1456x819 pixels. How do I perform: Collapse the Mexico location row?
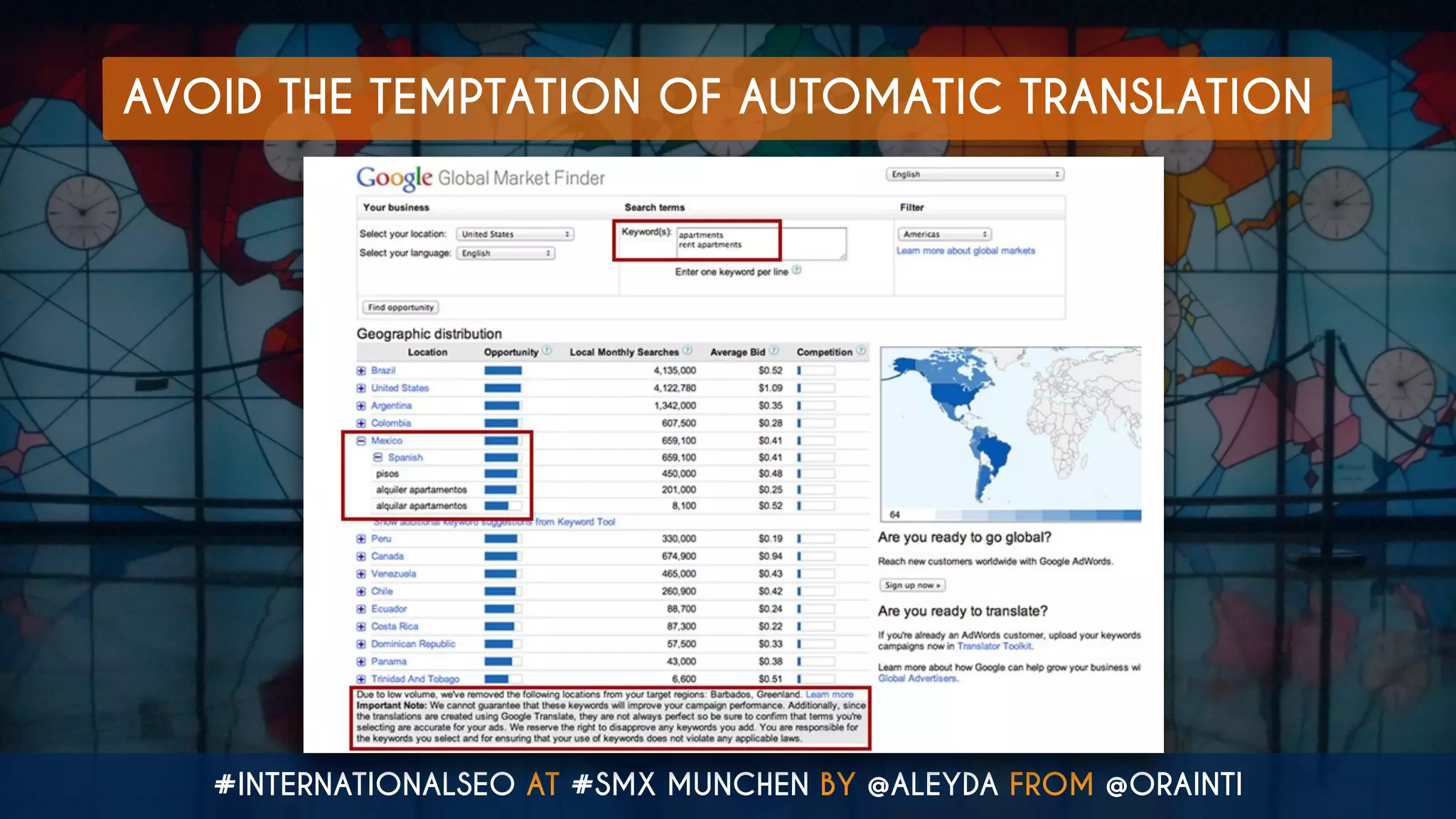coord(361,441)
